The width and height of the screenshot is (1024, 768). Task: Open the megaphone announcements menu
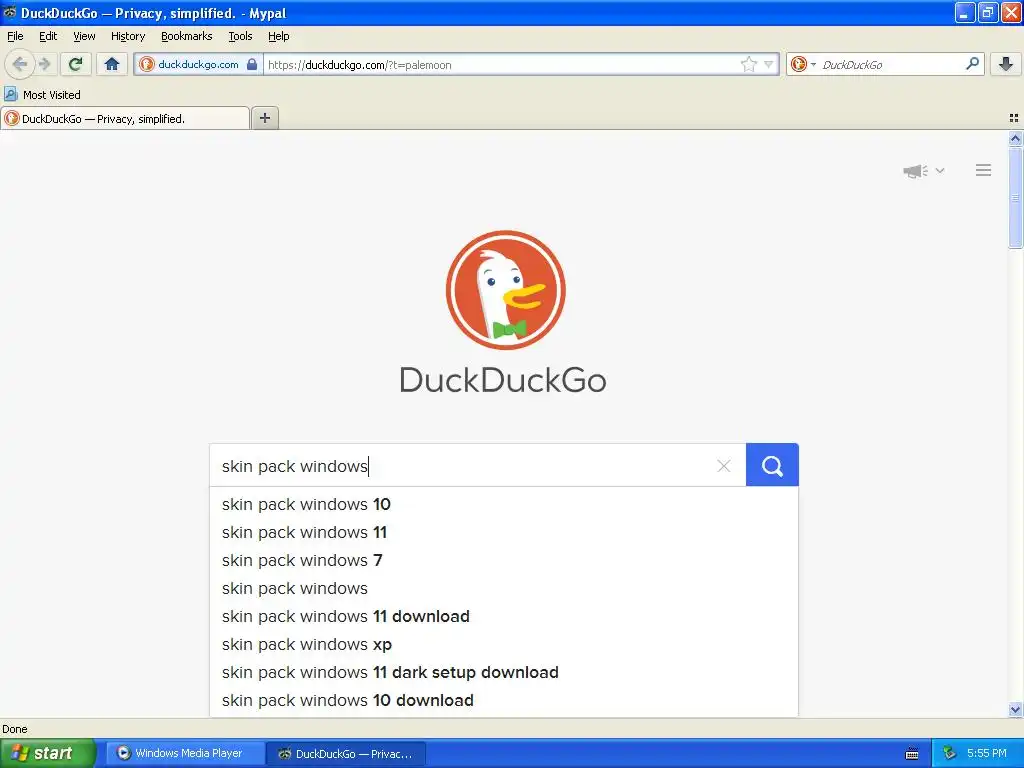(x=923, y=171)
